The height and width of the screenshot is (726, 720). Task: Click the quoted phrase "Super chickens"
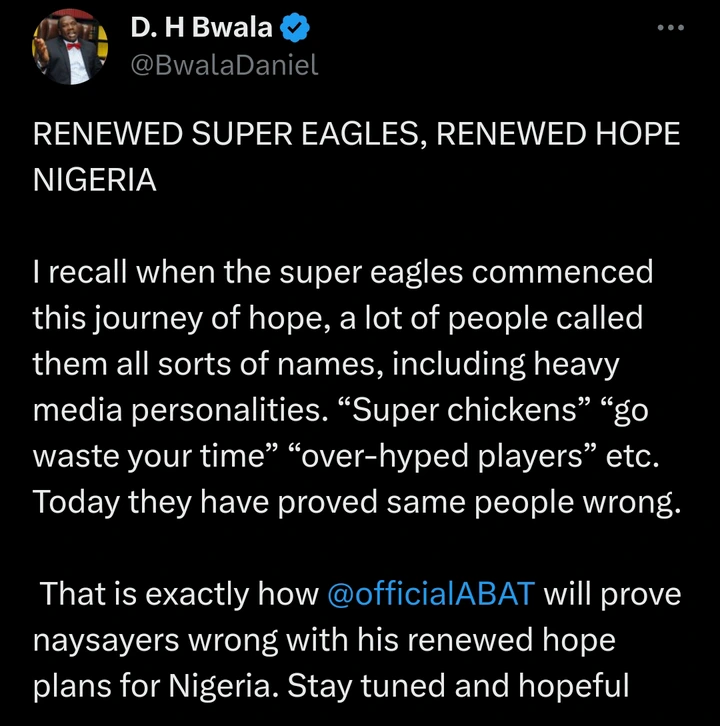point(465,410)
